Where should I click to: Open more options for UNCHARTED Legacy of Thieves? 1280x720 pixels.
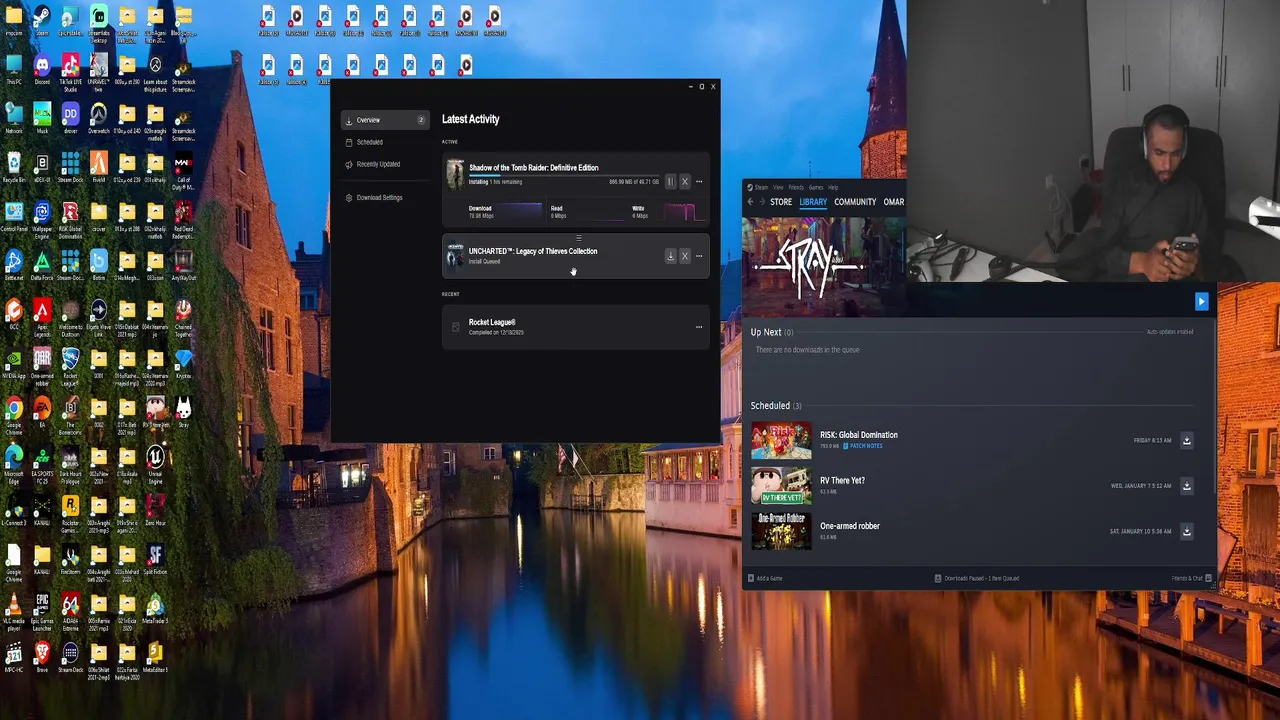pos(699,256)
